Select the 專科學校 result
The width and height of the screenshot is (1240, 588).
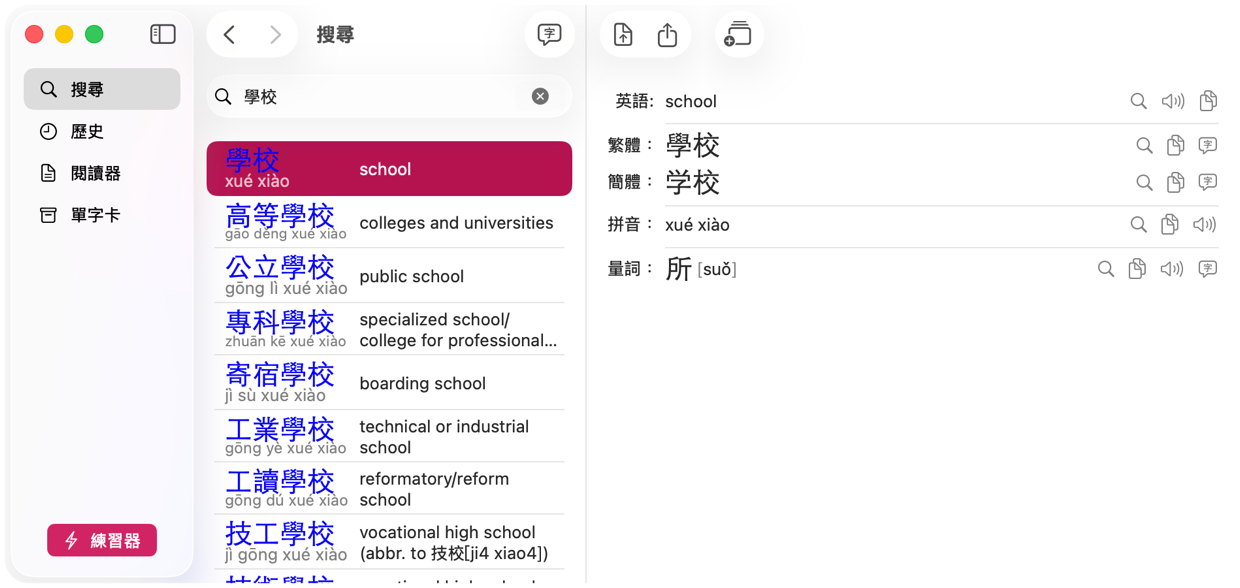coord(389,329)
